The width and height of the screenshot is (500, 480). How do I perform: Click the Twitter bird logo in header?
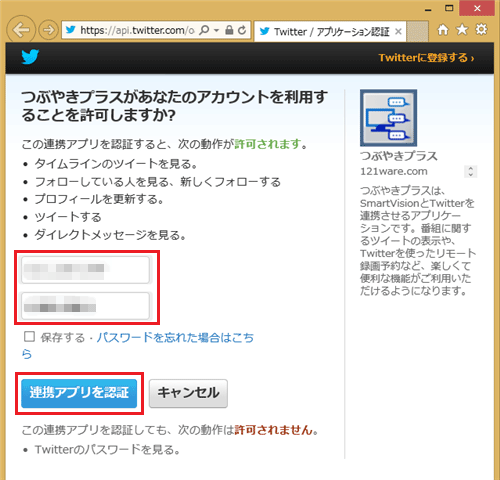point(30,57)
